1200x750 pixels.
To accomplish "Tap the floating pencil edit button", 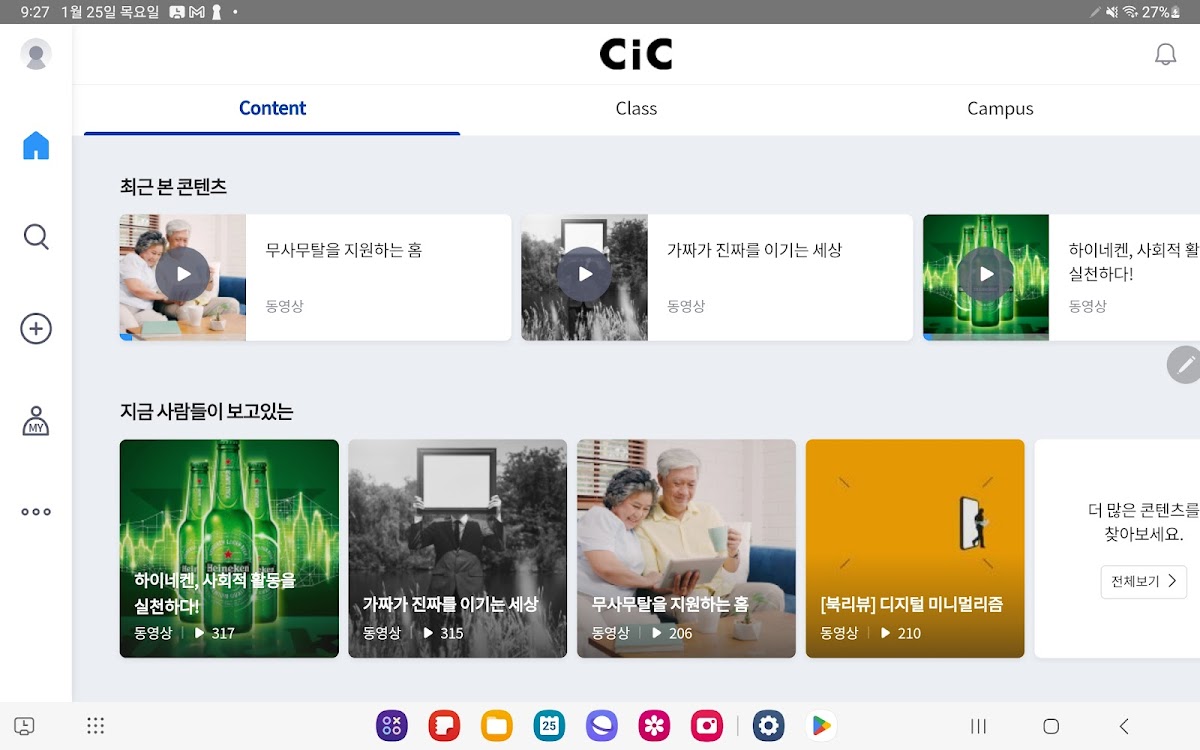I will coord(1185,365).
